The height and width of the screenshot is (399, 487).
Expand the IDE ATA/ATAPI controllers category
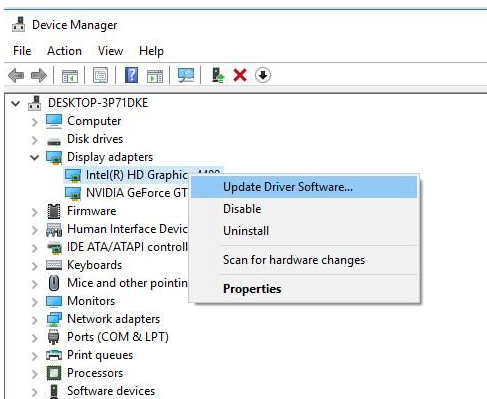[x=34, y=248]
